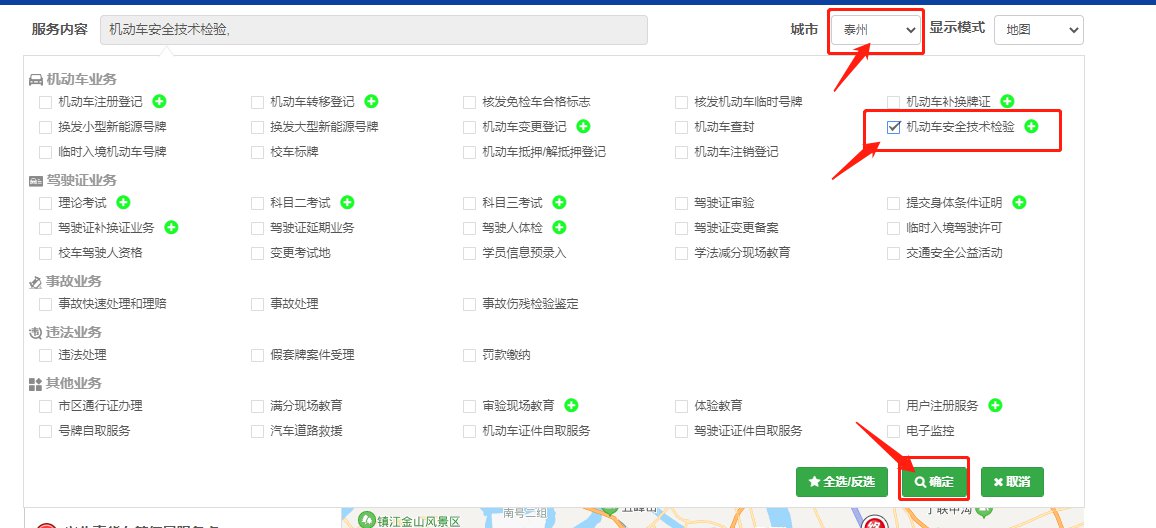The image size is (1156, 528).
Task: Select the 事故处理 checkbox
Action: pyautogui.click(x=258, y=304)
